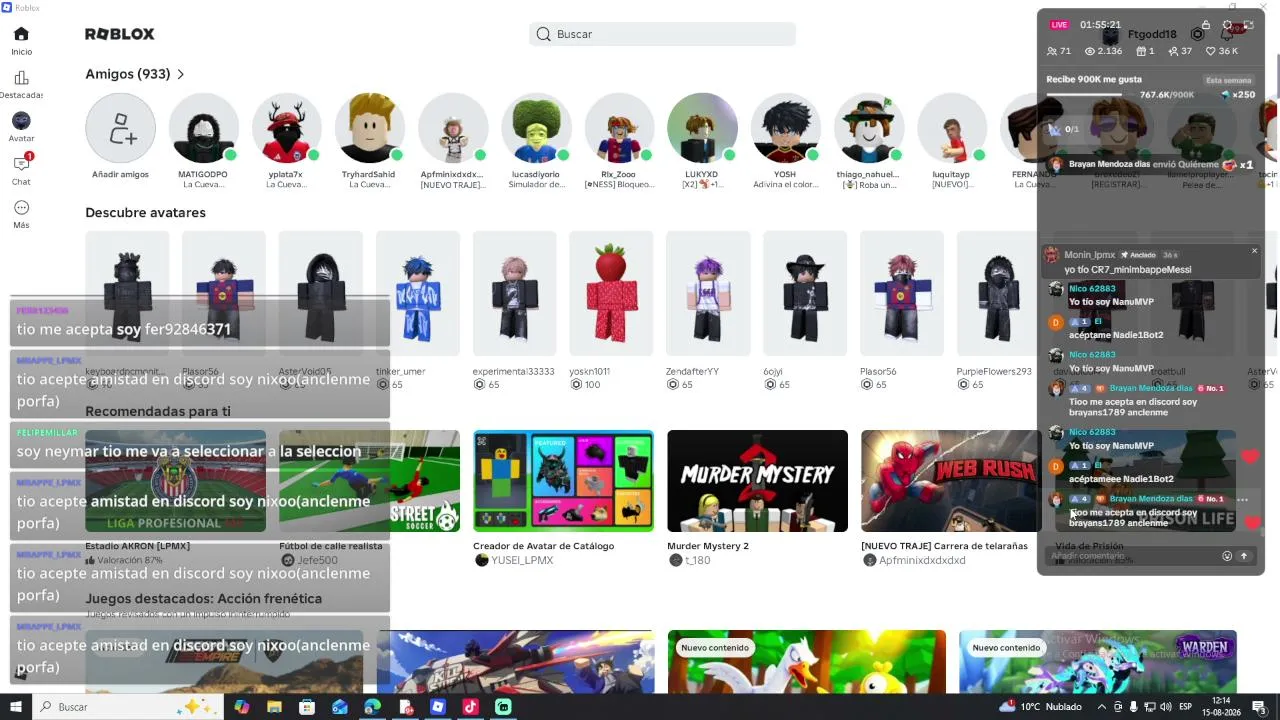
Task: Open Apfminixdxdxdxd creator link
Action: [922, 561]
